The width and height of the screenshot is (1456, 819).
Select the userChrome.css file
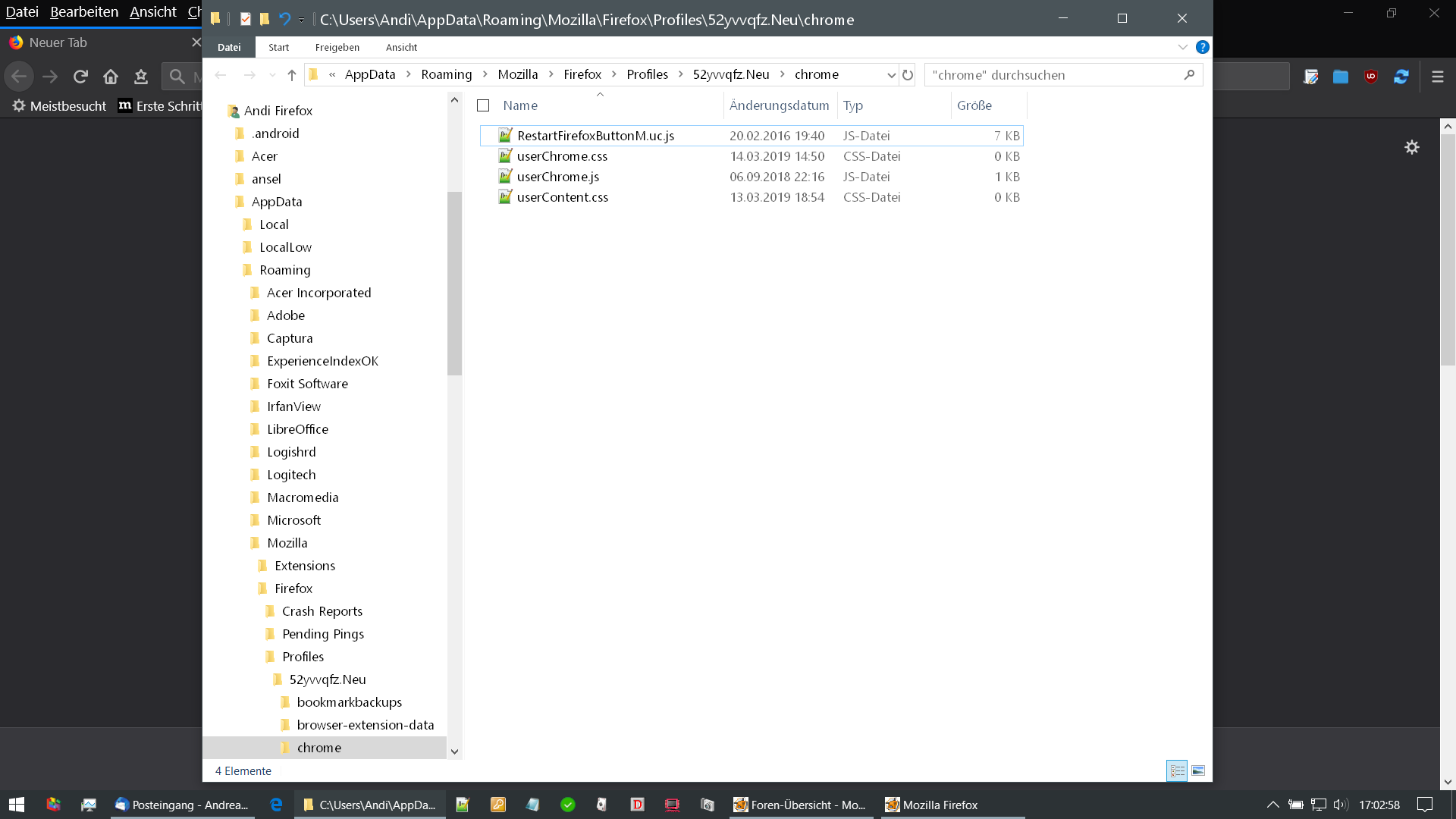(x=562, y=156)
